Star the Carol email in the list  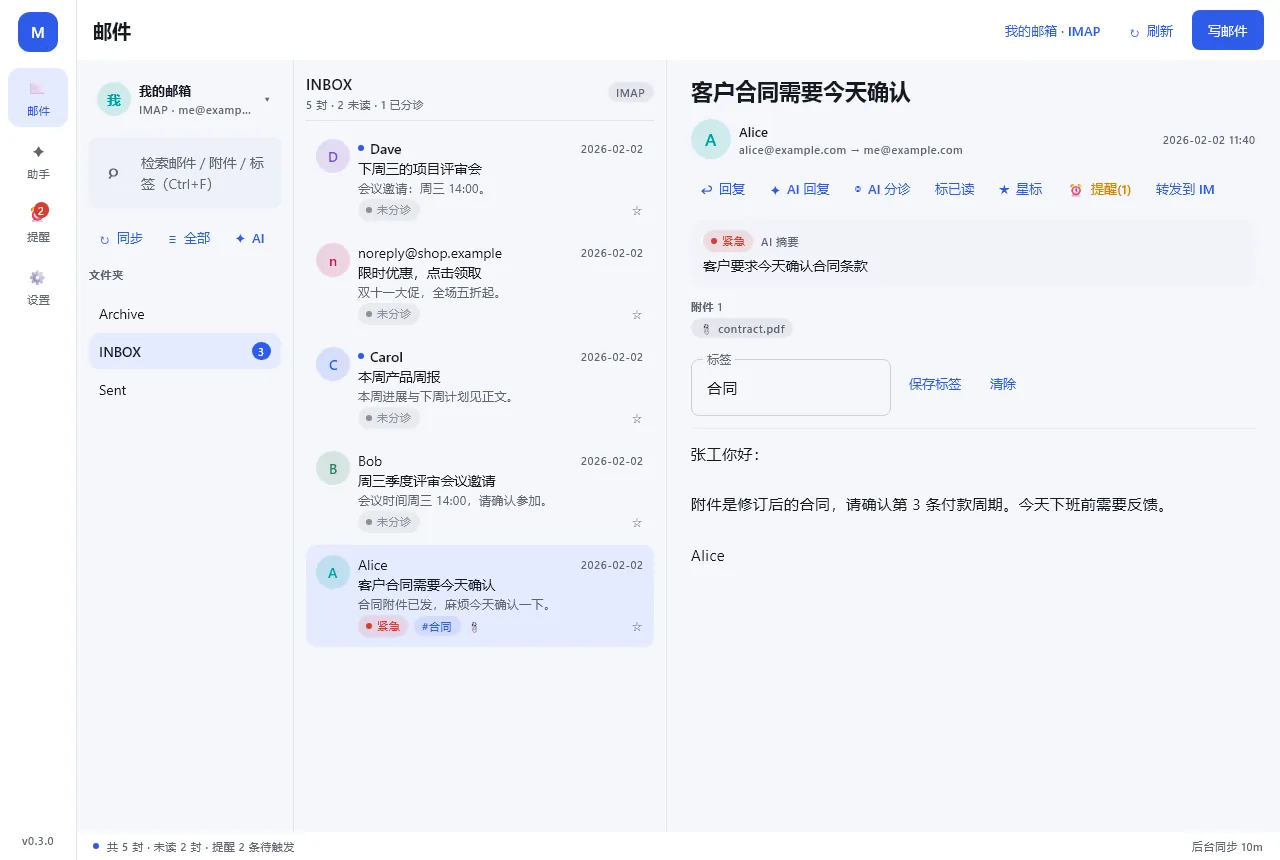tap(637, 419)
